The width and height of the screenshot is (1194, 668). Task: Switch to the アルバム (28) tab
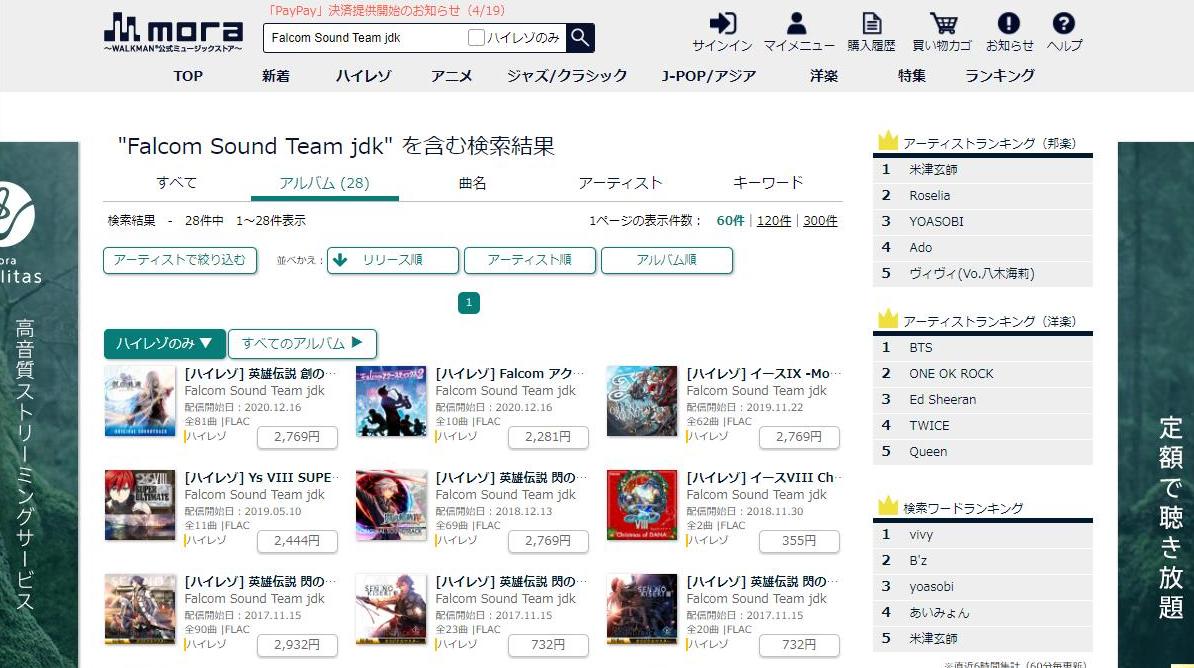pyautogui.click(x=324, y=184)
